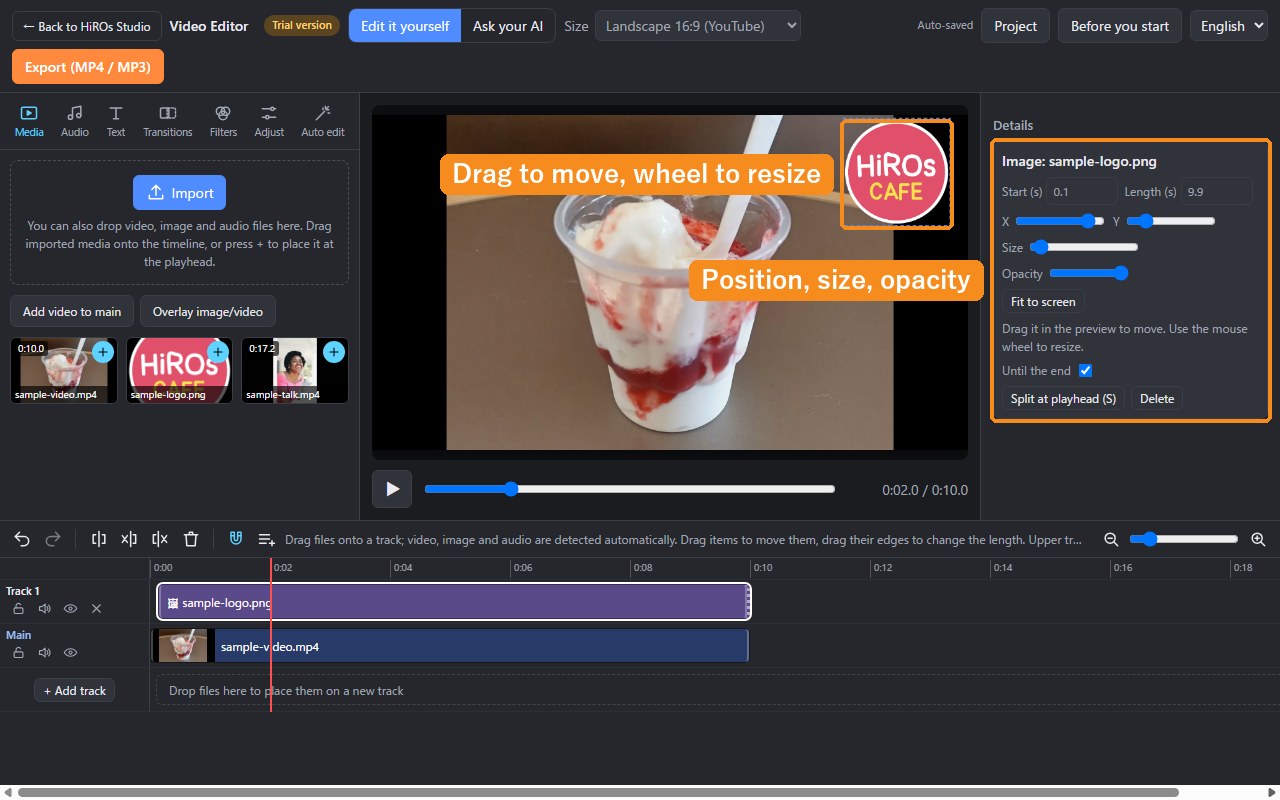Open the Filters panel
This screenshot has height=800, width=1280.
click(224, 121)
